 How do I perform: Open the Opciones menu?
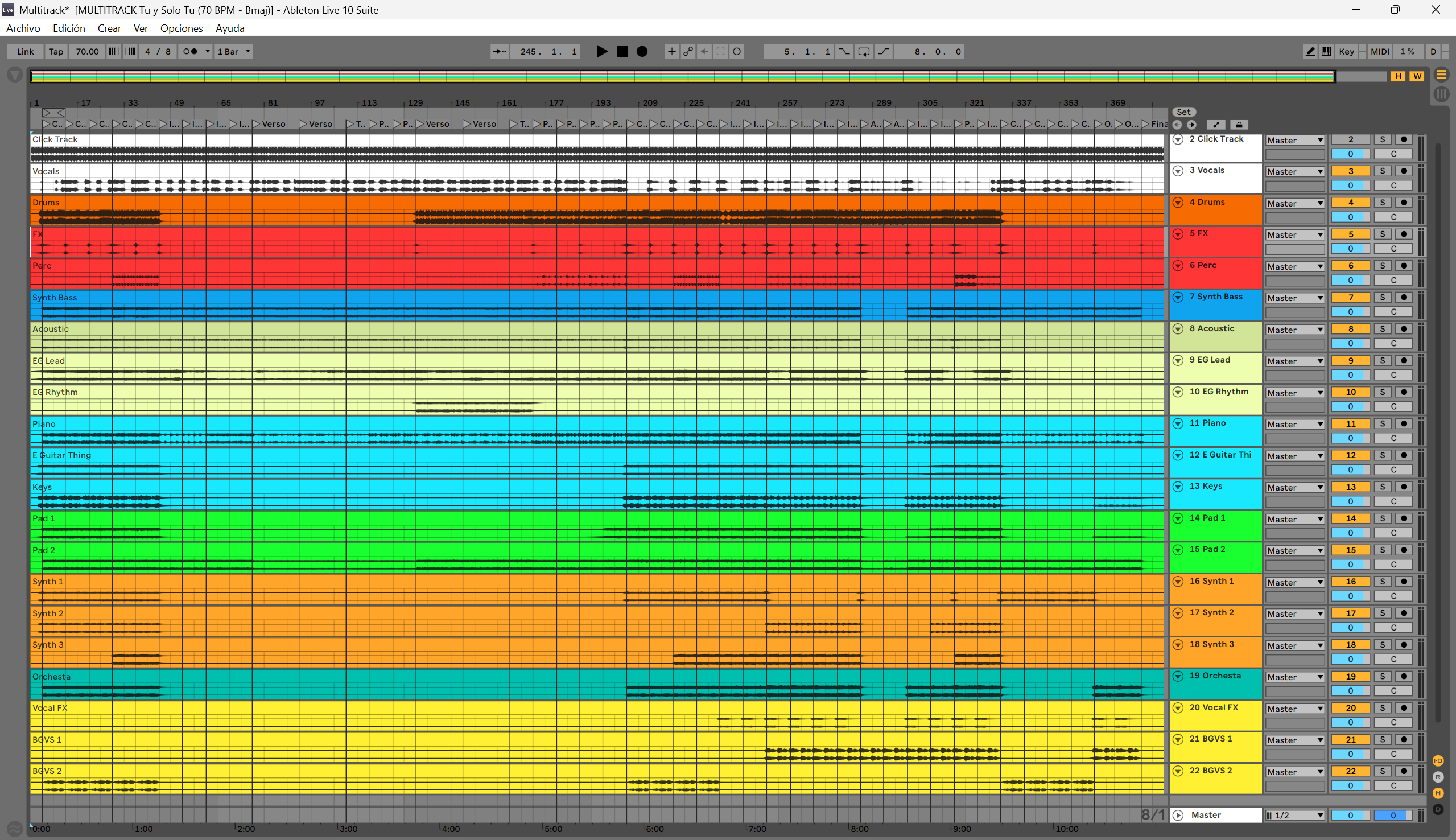coord(181,28)
